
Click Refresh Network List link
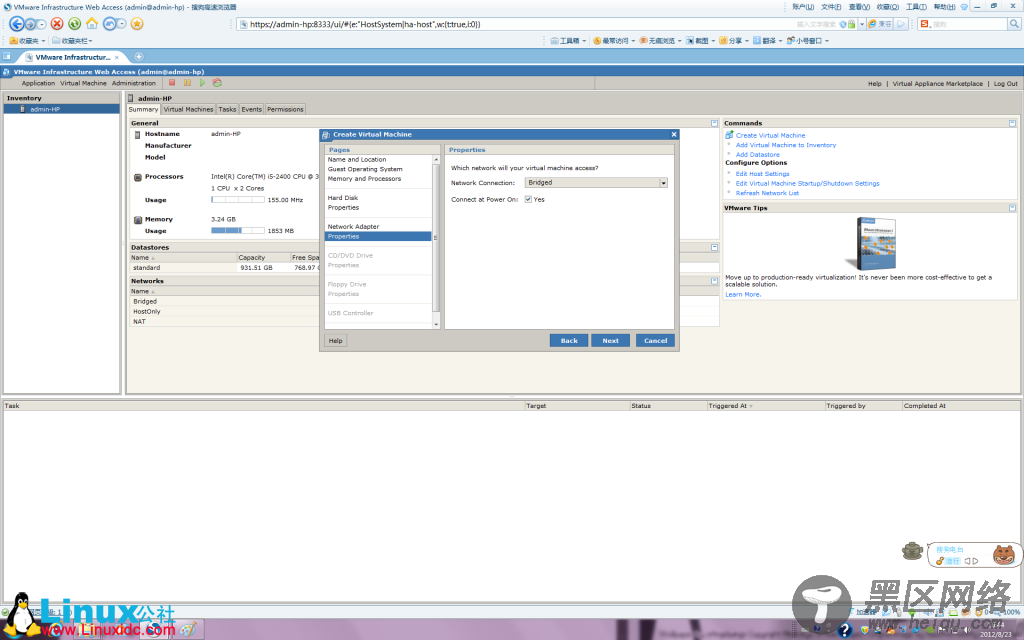[767, 193]
